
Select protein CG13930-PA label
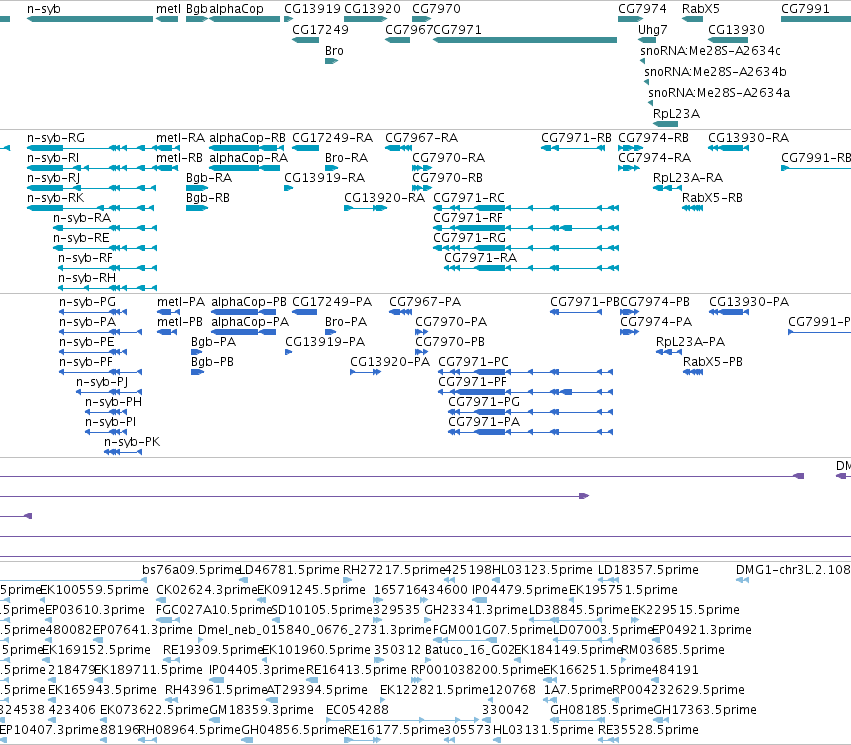(x=749, y=302)
